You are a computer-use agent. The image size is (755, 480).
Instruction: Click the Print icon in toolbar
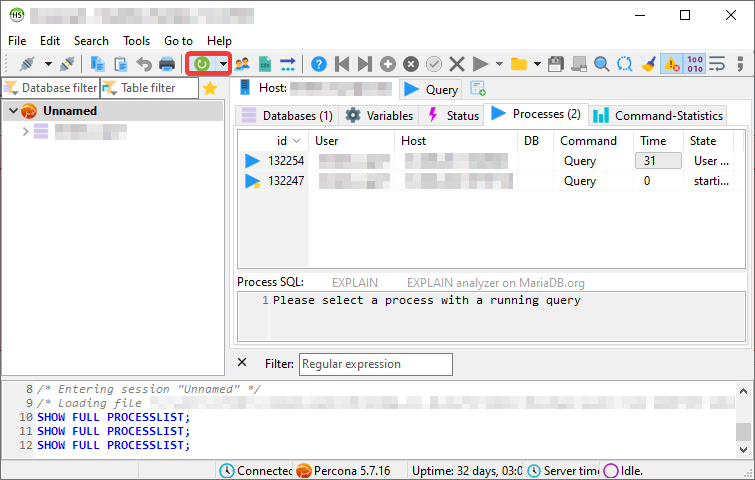coord(167,64)
